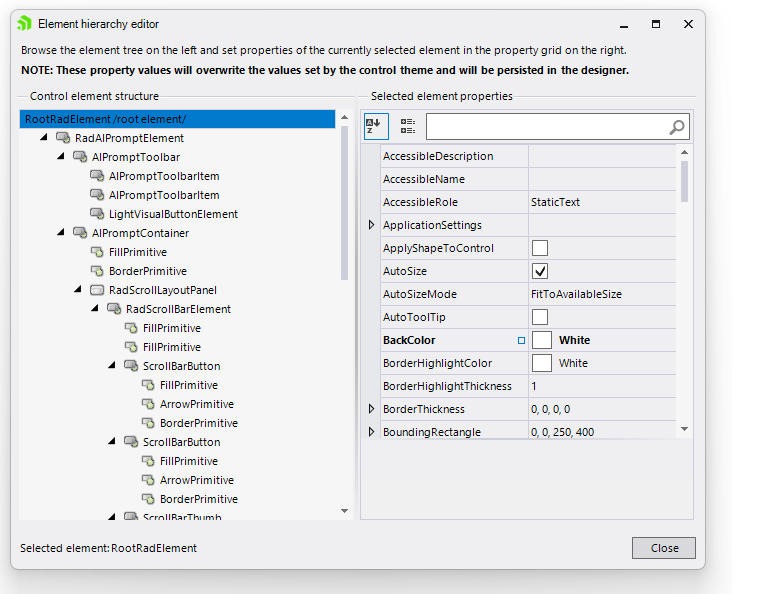Click the alphabetical sort icon
Image resolution: width=773 pixels, height=594 pixels.
click(376, 126)
